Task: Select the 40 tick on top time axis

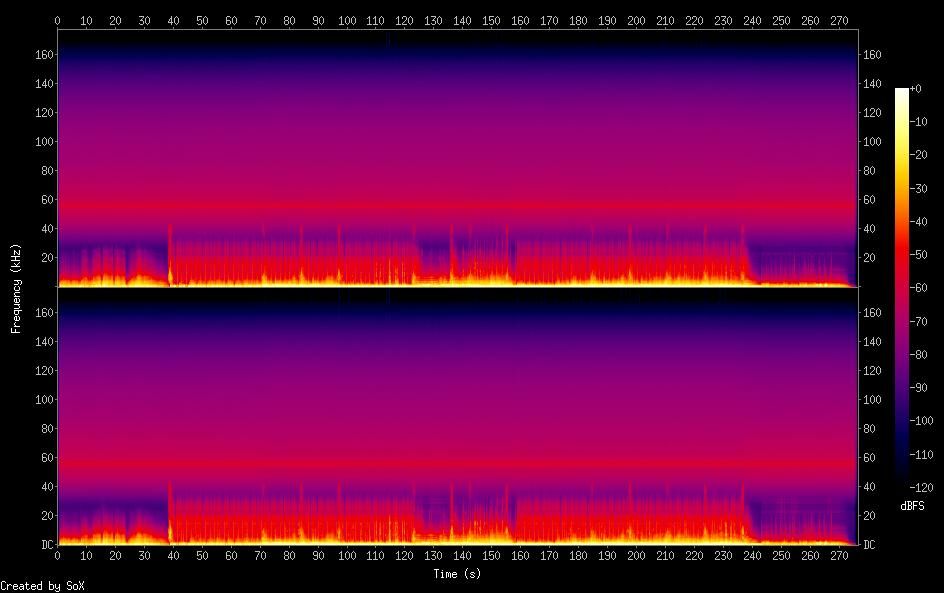Action: (174, 20)
